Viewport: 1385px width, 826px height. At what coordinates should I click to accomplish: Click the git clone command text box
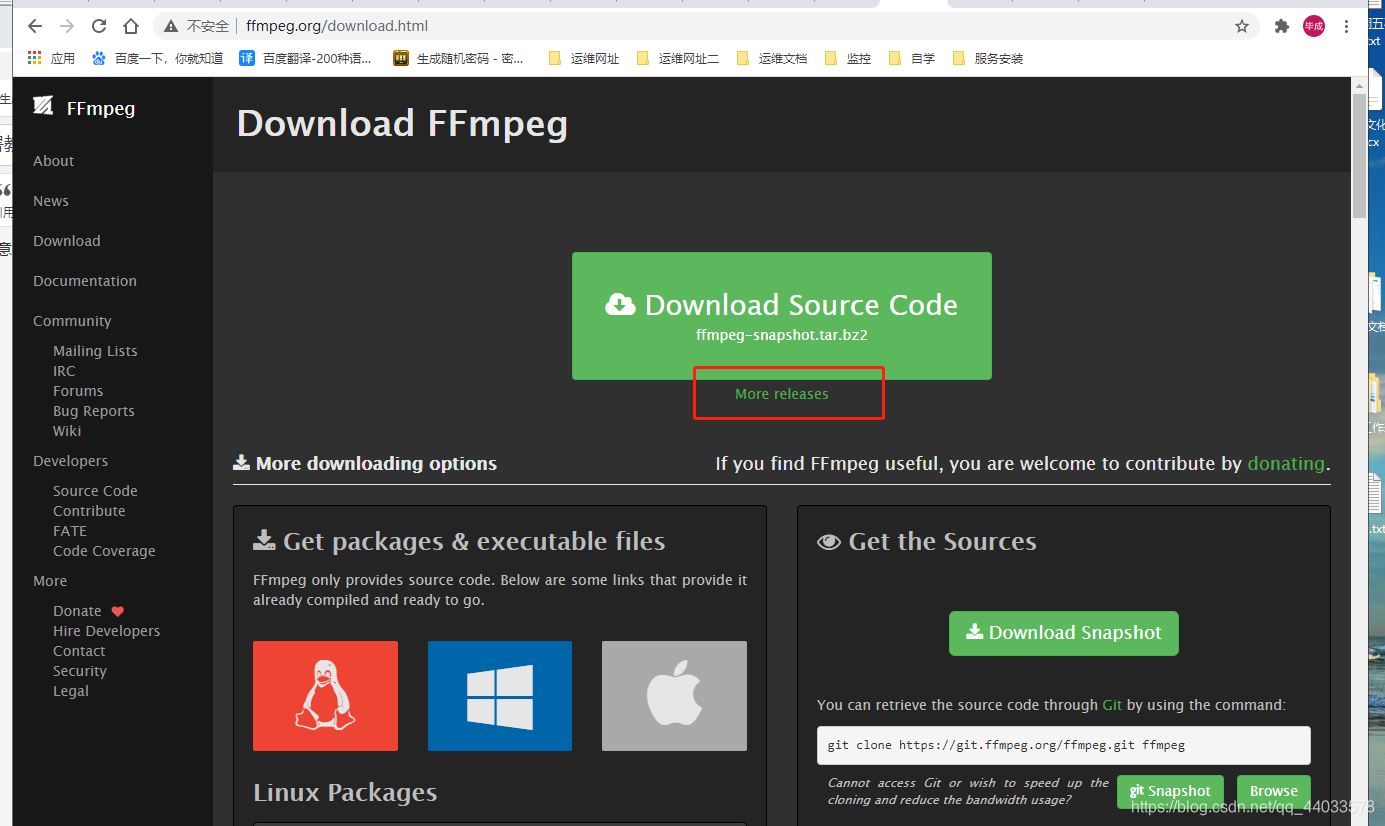pos(1064,745)
